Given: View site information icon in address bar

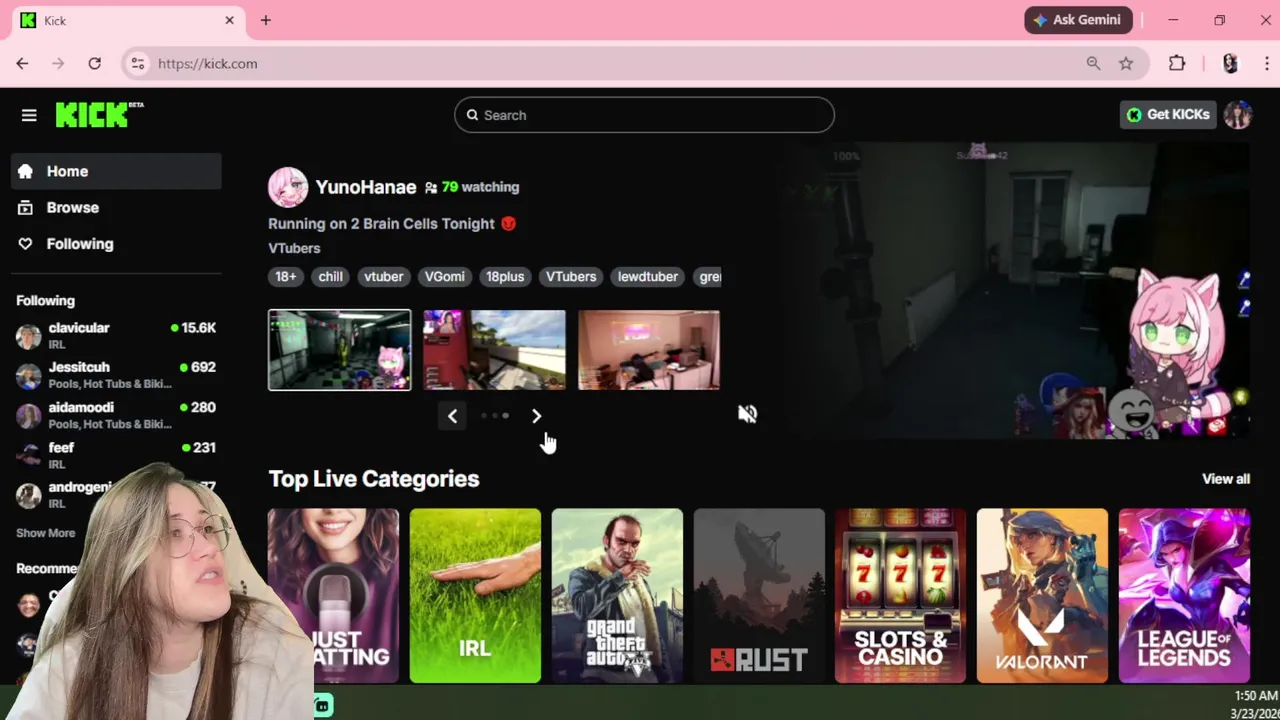Looking at the screenshot, I should coord(138,63).
